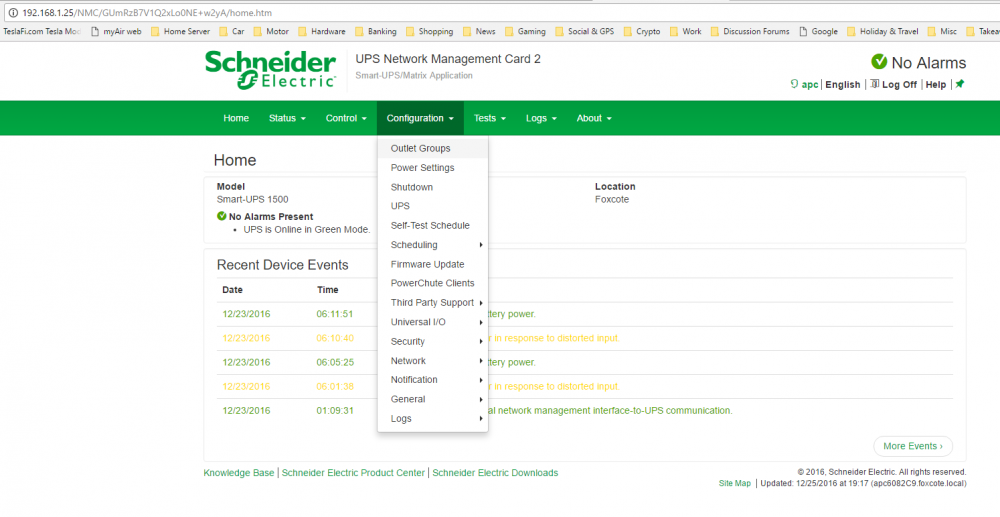This screenshot has height=517, width=1000.
Task: Open the TeslaFi.com bookmark
Action: (42, 31)
